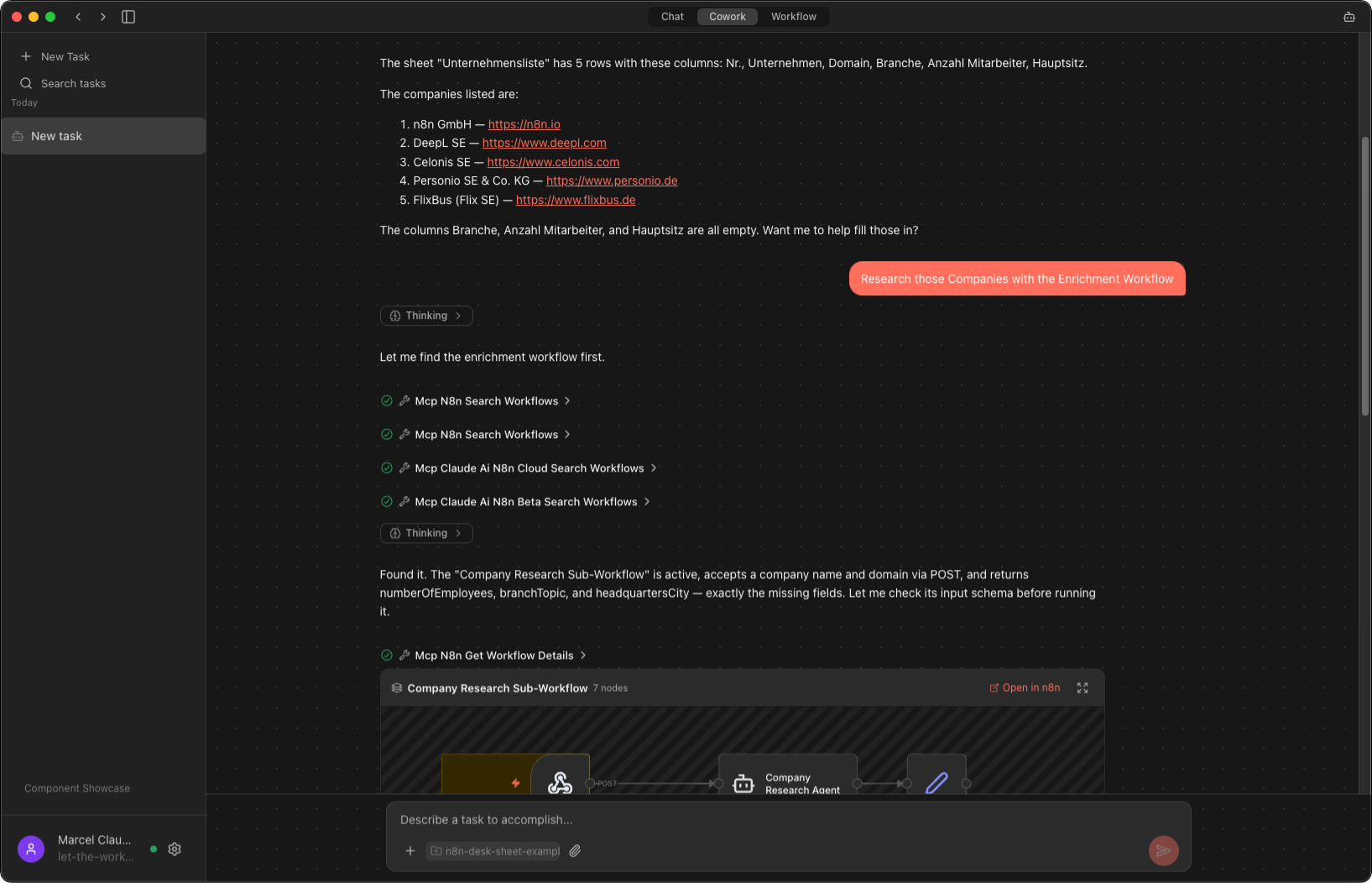Click the Research those Companies message bubble
The height and width of the screenshot is (883, 1372).
coord(1017,279)
